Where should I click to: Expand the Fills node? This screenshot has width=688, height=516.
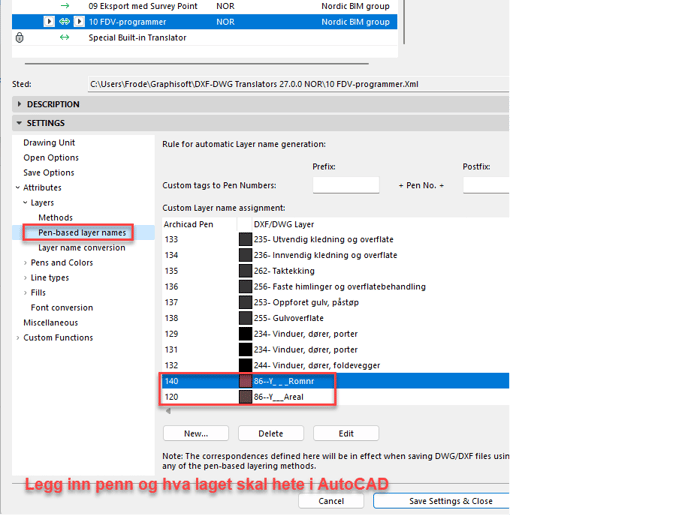pos(25,292)
